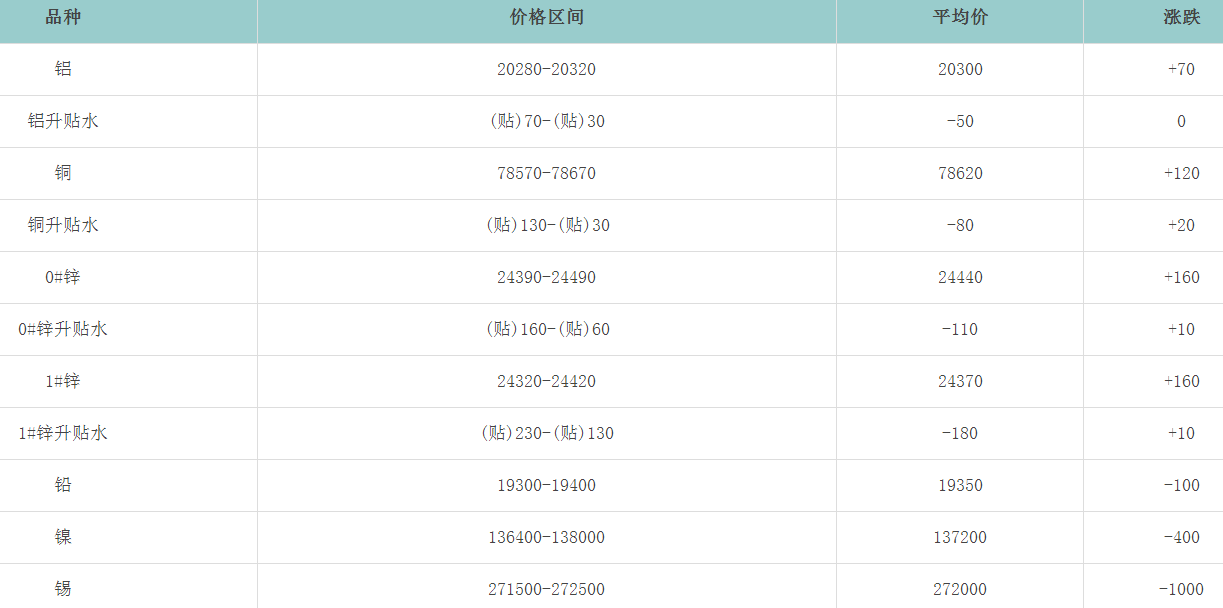Click the 品种 column header
This screenshot has width=1223, height=608.
click(x=63, y=18)
